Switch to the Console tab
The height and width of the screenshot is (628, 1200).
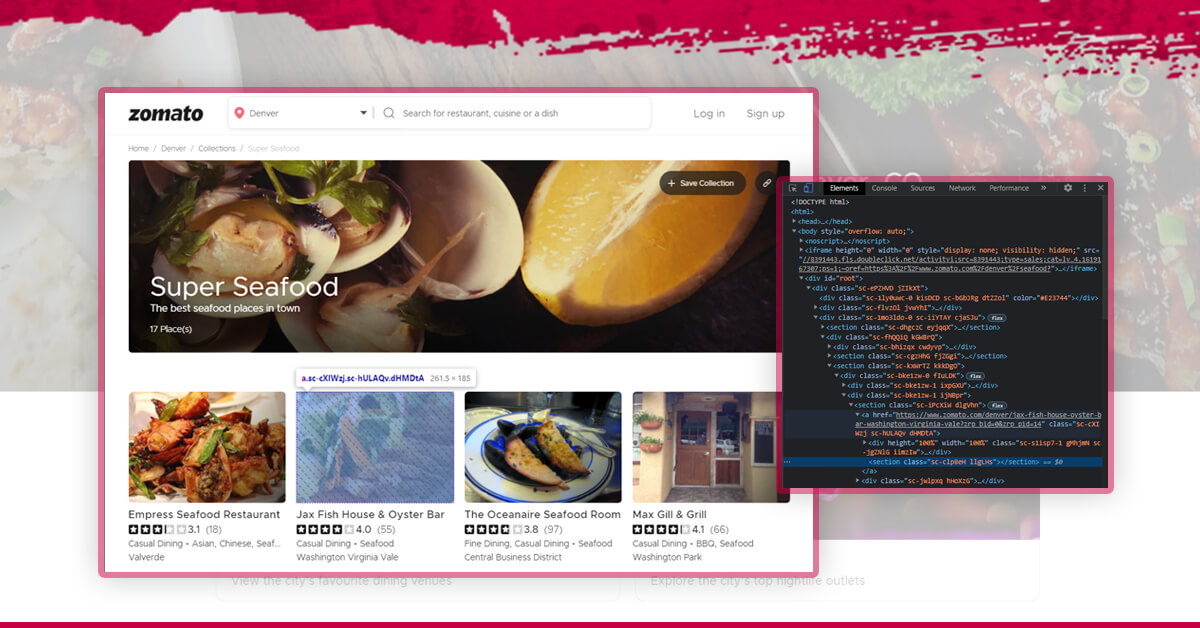(884, 188)
